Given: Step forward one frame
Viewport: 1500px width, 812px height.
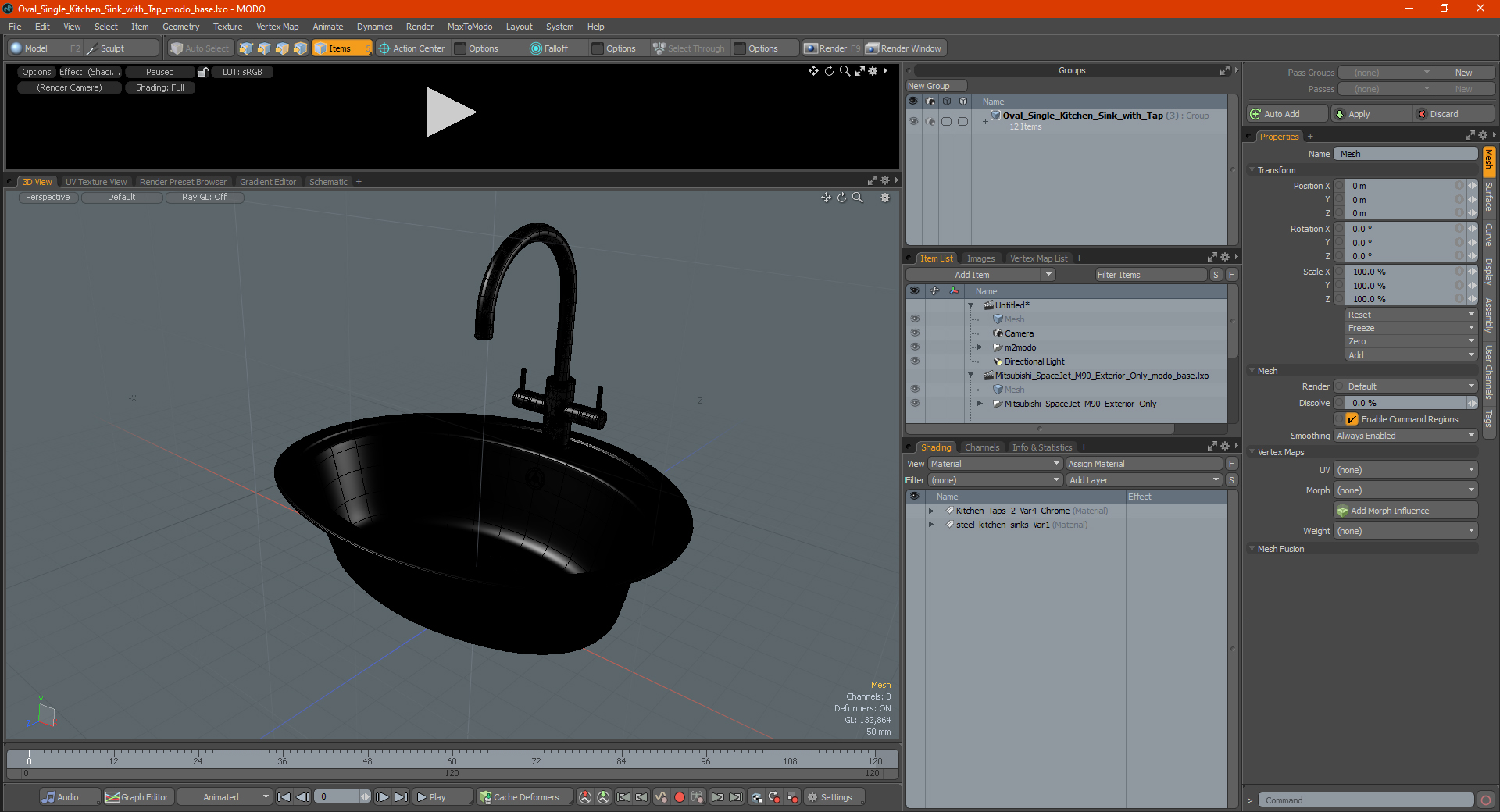Looking at the screenshot, I should (382, 797).
